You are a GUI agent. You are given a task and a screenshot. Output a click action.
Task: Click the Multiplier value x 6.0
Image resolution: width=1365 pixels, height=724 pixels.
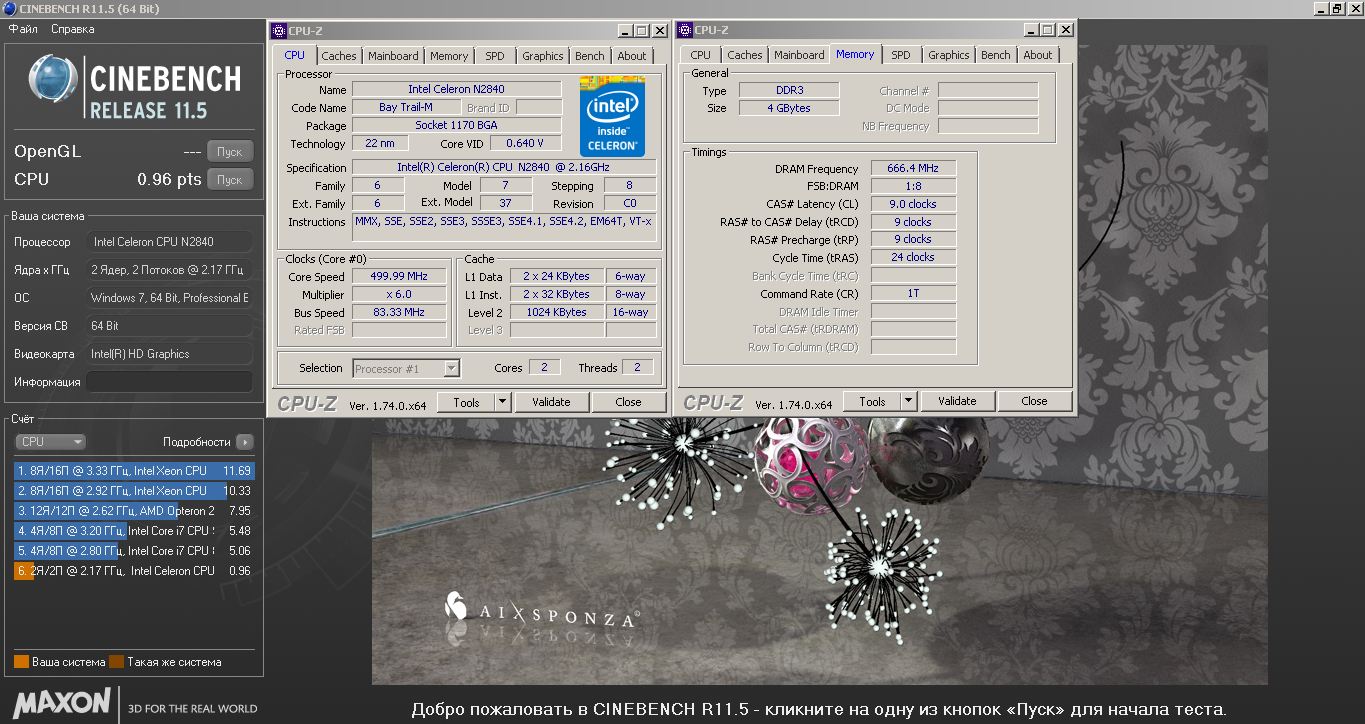[399, 295]
